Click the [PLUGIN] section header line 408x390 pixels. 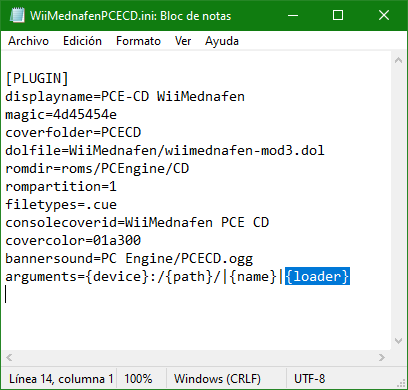click(x=37, y=79)
